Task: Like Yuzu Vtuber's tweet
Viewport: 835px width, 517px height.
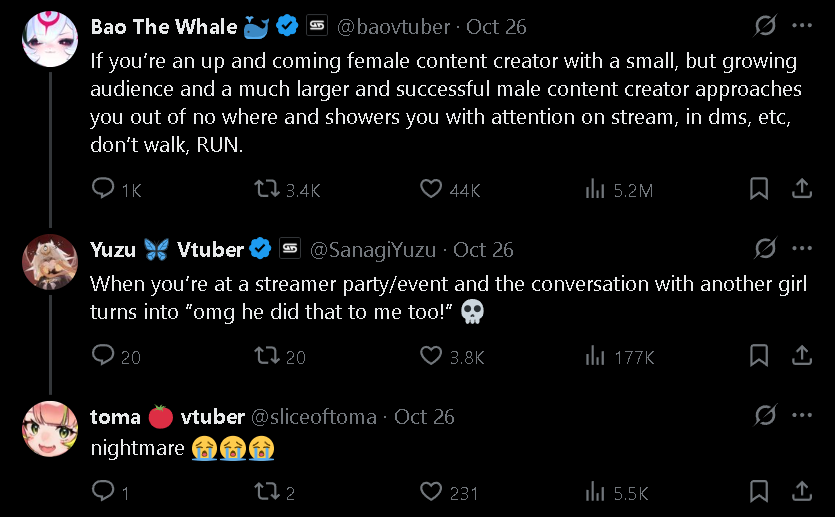Action: (431, 356)
